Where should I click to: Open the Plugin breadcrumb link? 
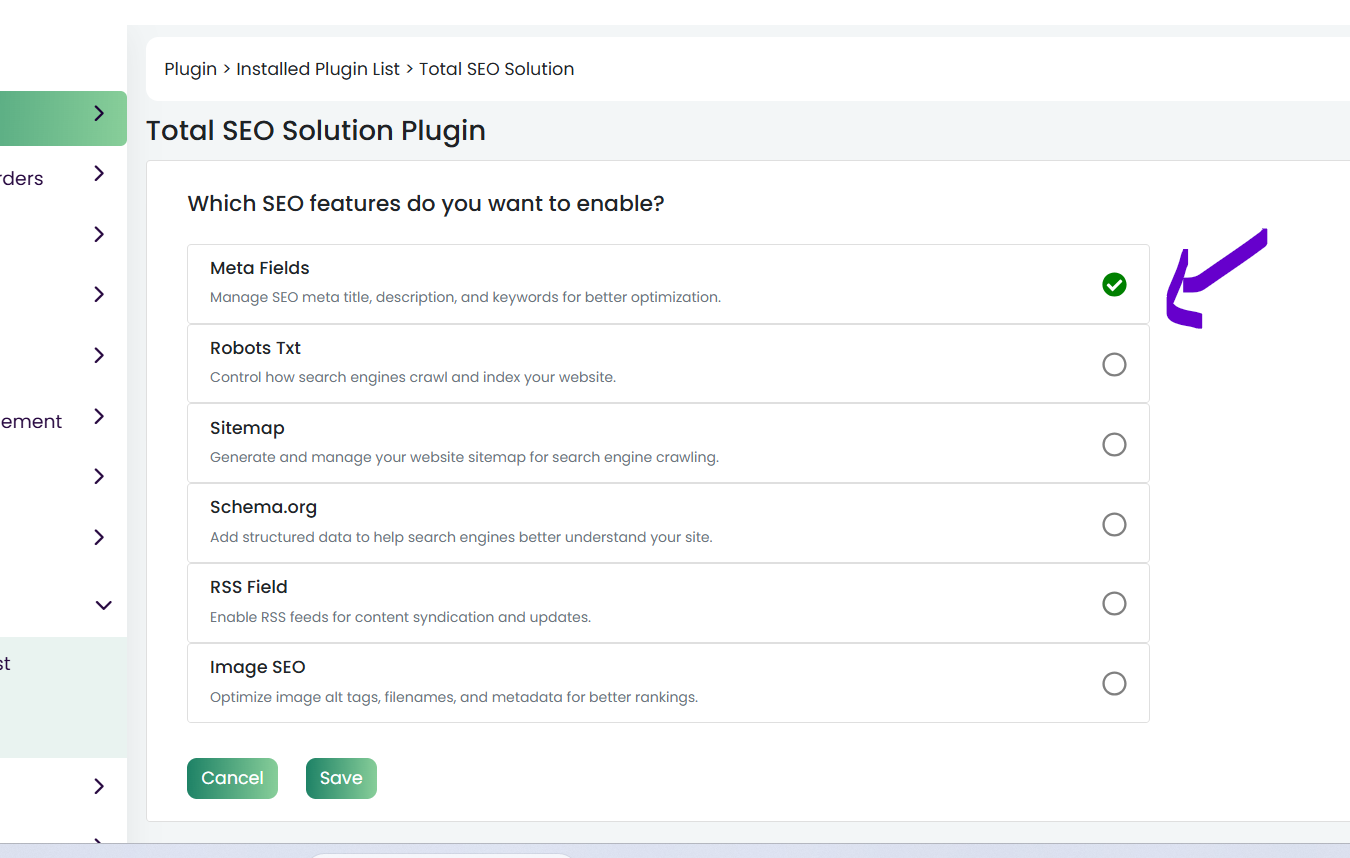click(191, 69)
